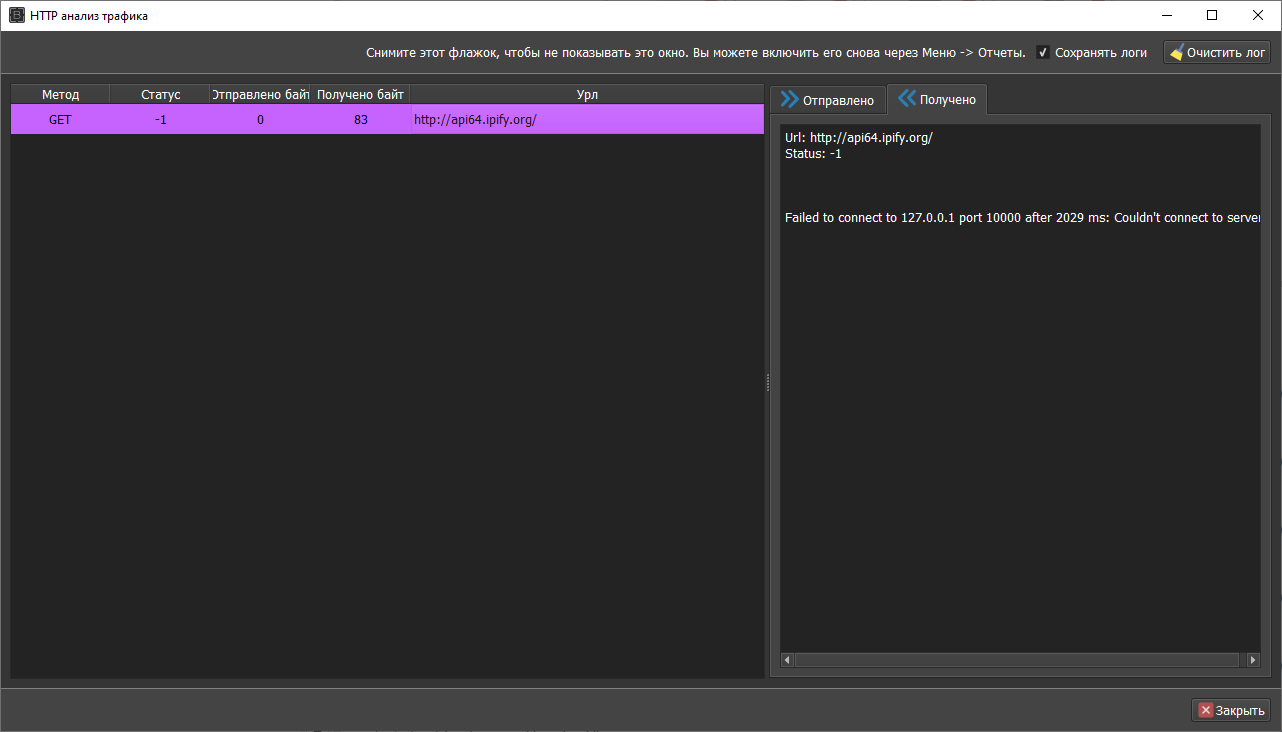Maximize the HTTP анализ трафика window
This screenshot has width=1282, height=732.
(1212, 15)
